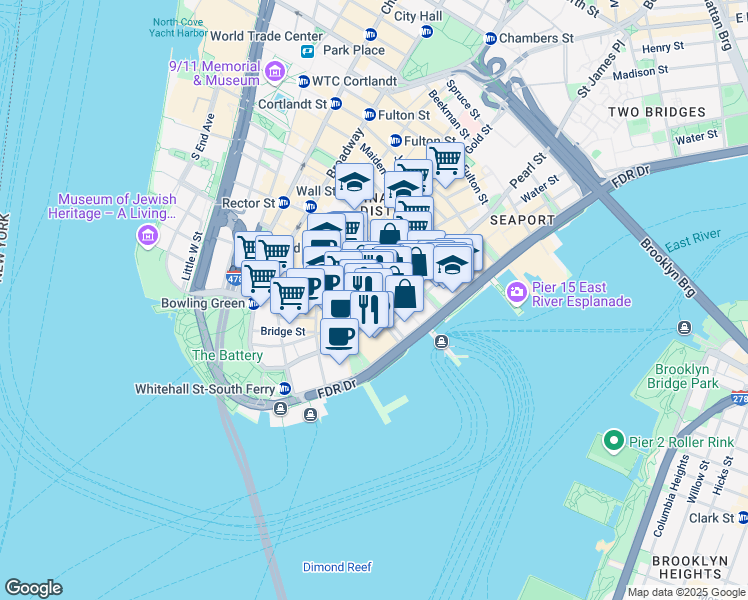Click the Map data ©2025 Google text
The height and width of the screenshot is (600, 748).
pyautogui.click(x=686, y=592)
